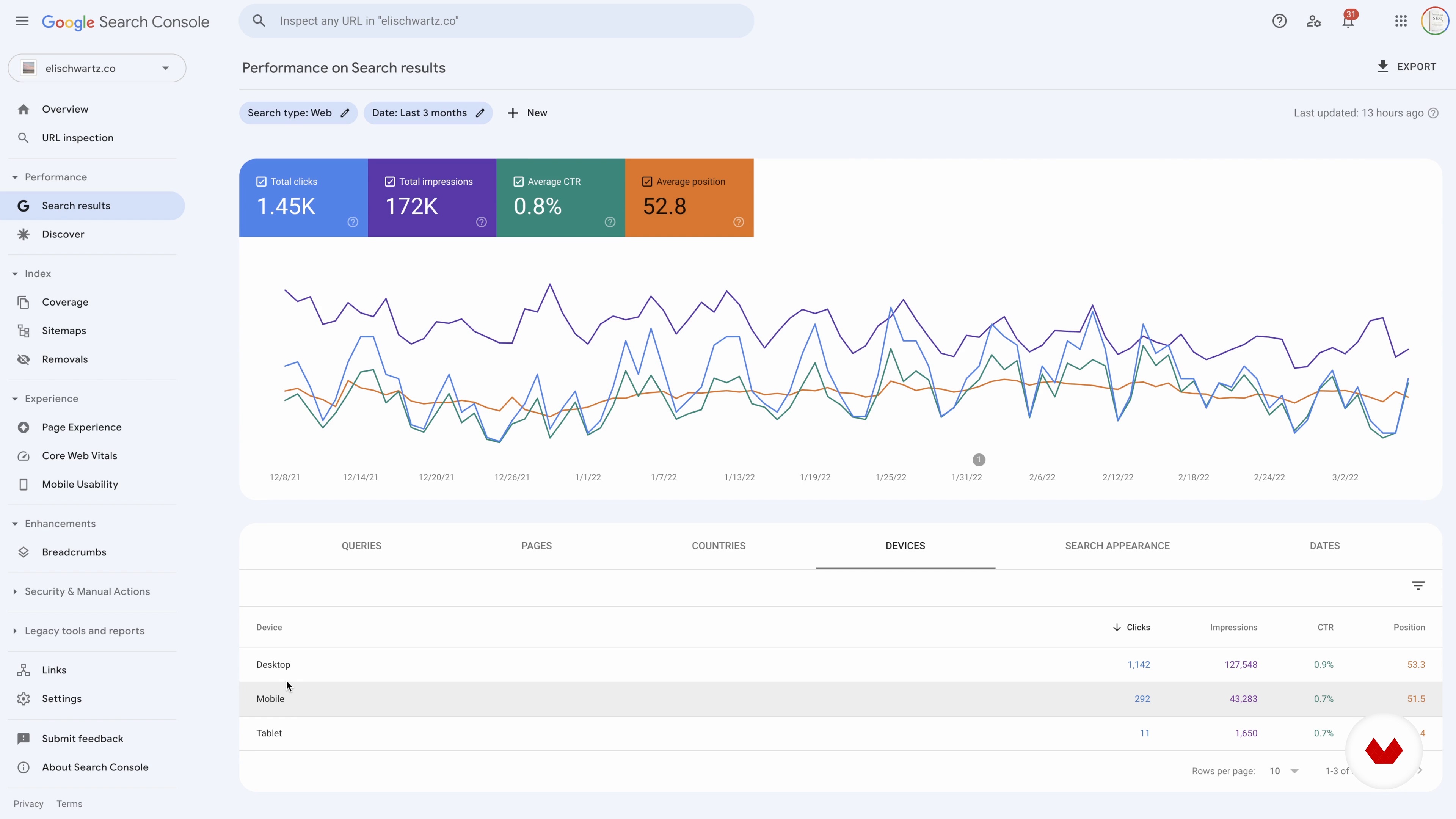Click the Average position orange metric card
The width and height of the screenshot is (1456, 819).
pos(689,198)
